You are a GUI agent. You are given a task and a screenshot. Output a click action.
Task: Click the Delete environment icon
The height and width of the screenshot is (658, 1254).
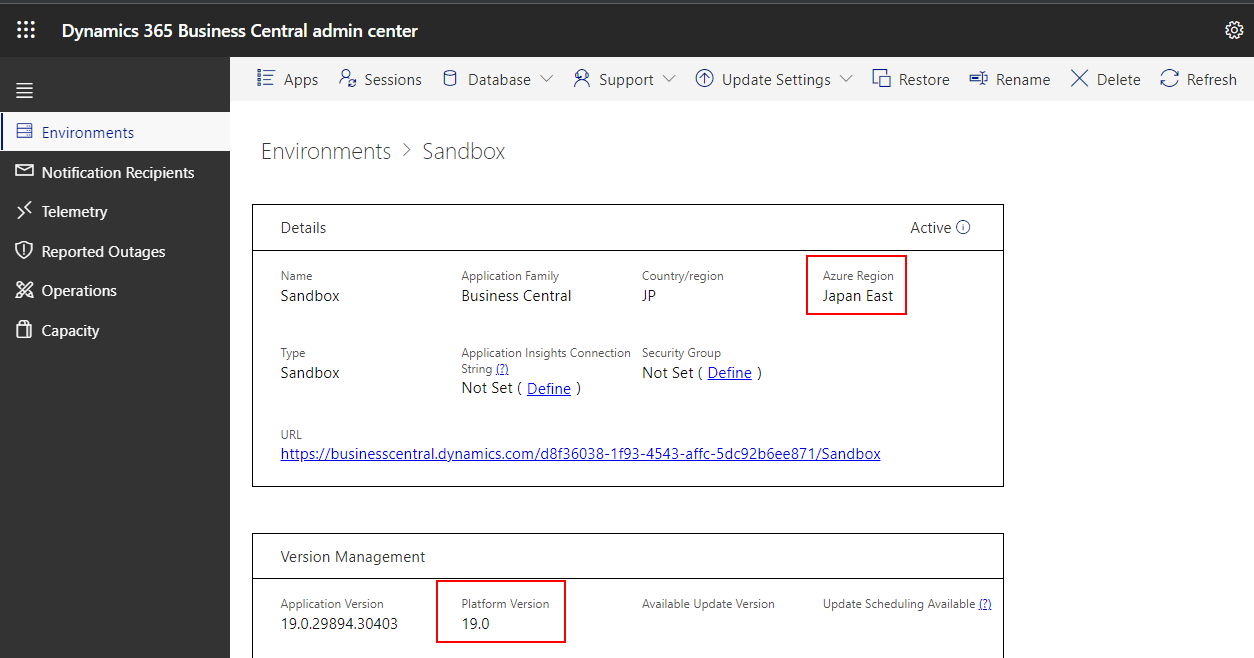coord(1104,79)
